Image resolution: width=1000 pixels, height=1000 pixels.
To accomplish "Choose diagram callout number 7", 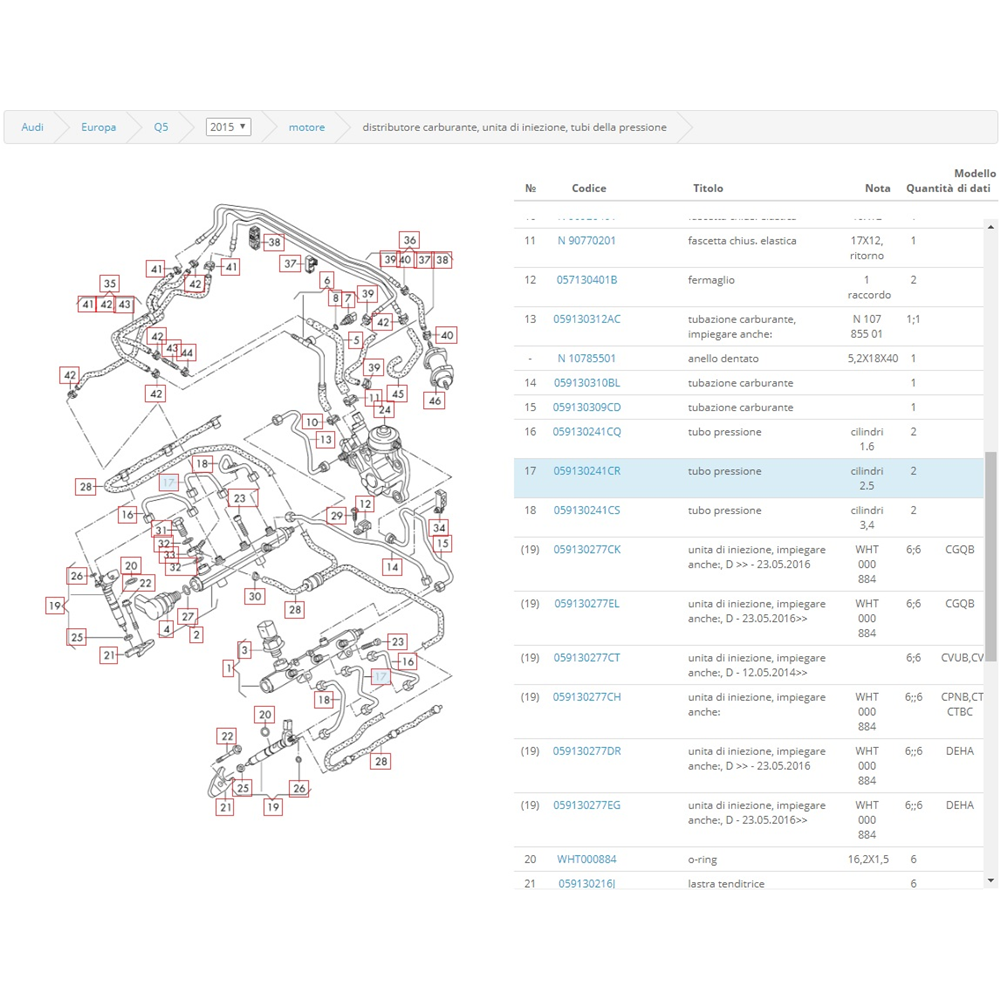I will point(348,298).
